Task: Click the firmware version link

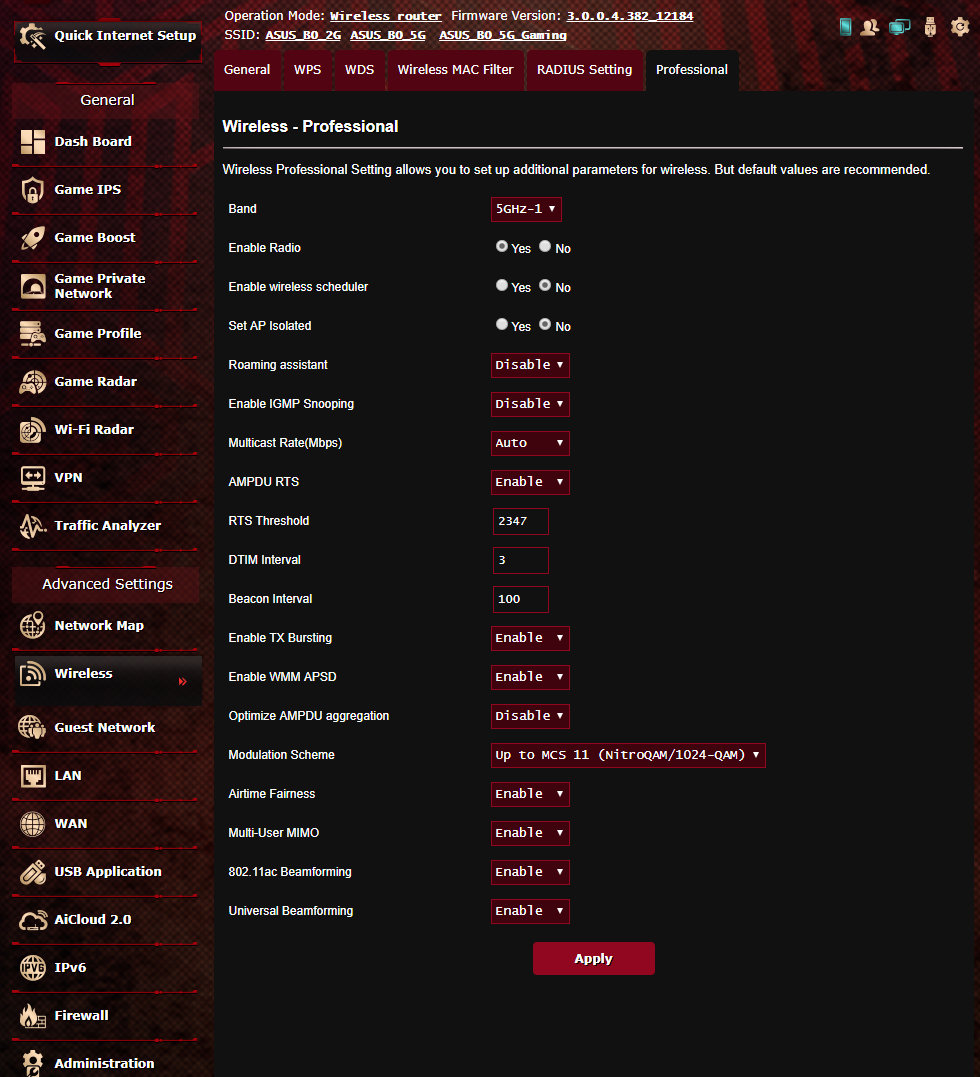Action: click(x=629, y=16)
